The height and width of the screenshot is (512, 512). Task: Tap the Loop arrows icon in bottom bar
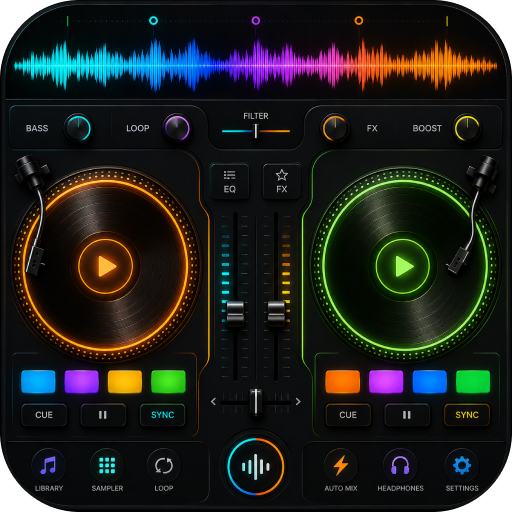[164, 465]
